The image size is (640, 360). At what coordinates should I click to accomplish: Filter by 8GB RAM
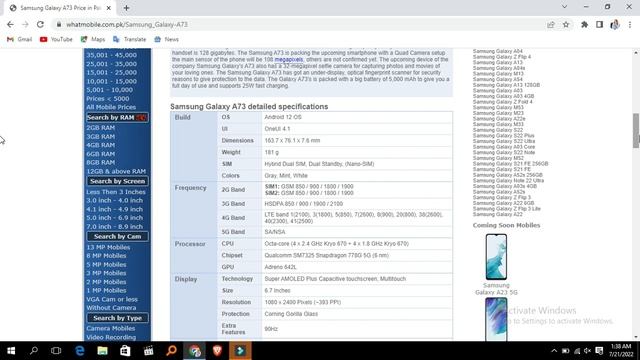[x=100, y=162]
